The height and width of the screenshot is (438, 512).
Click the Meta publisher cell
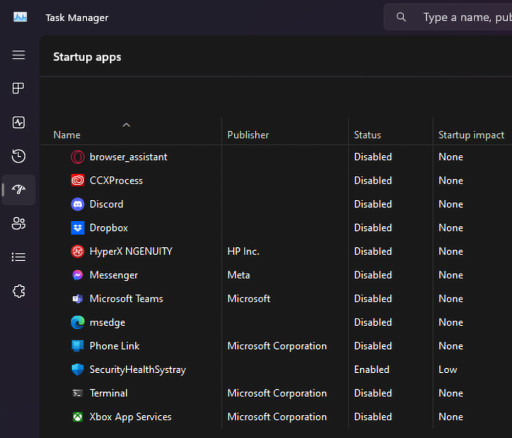[239, 275]
